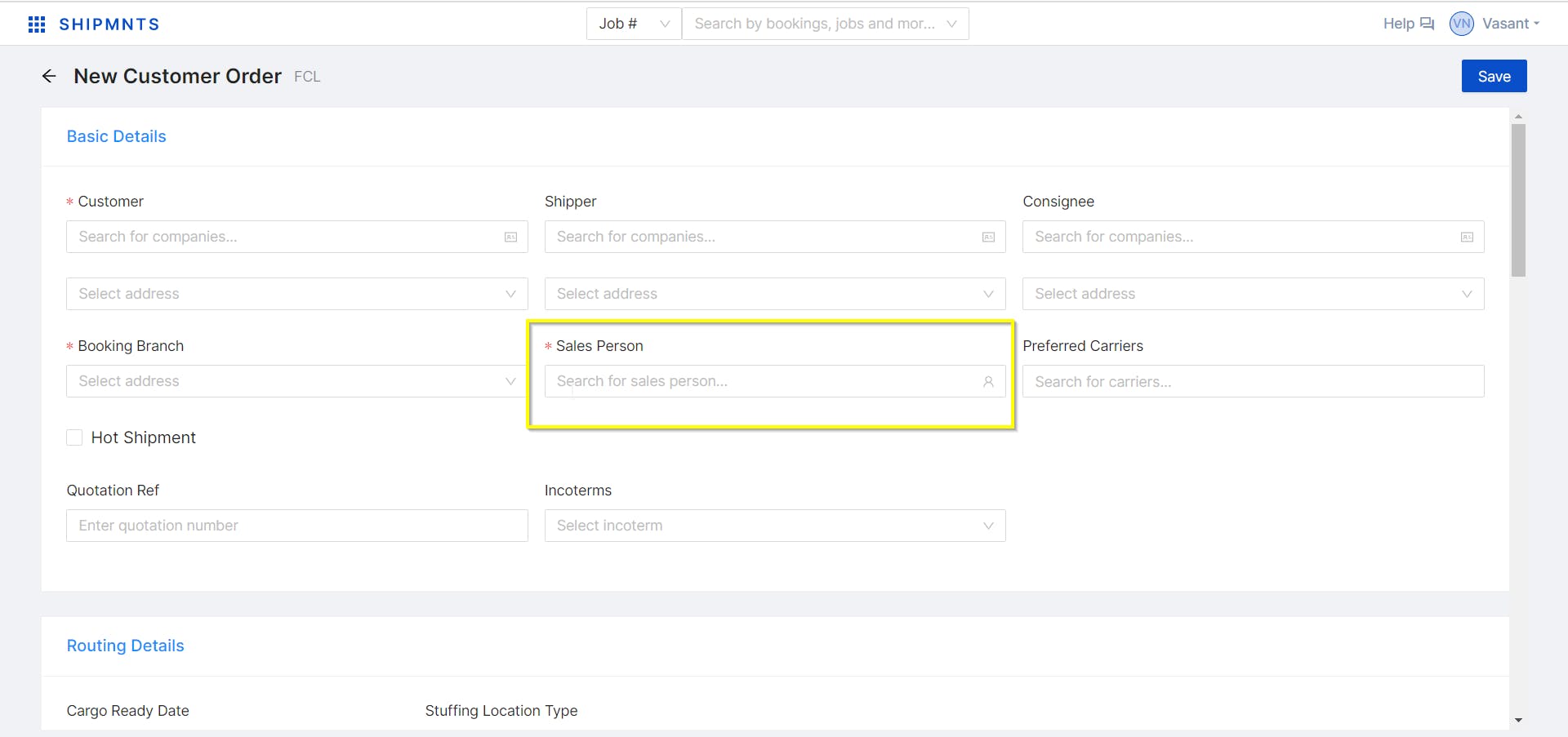Viewport: 1568px width, 737px height.
Task: Click the Help chat icon
Action: click(x=1427, y=24)
